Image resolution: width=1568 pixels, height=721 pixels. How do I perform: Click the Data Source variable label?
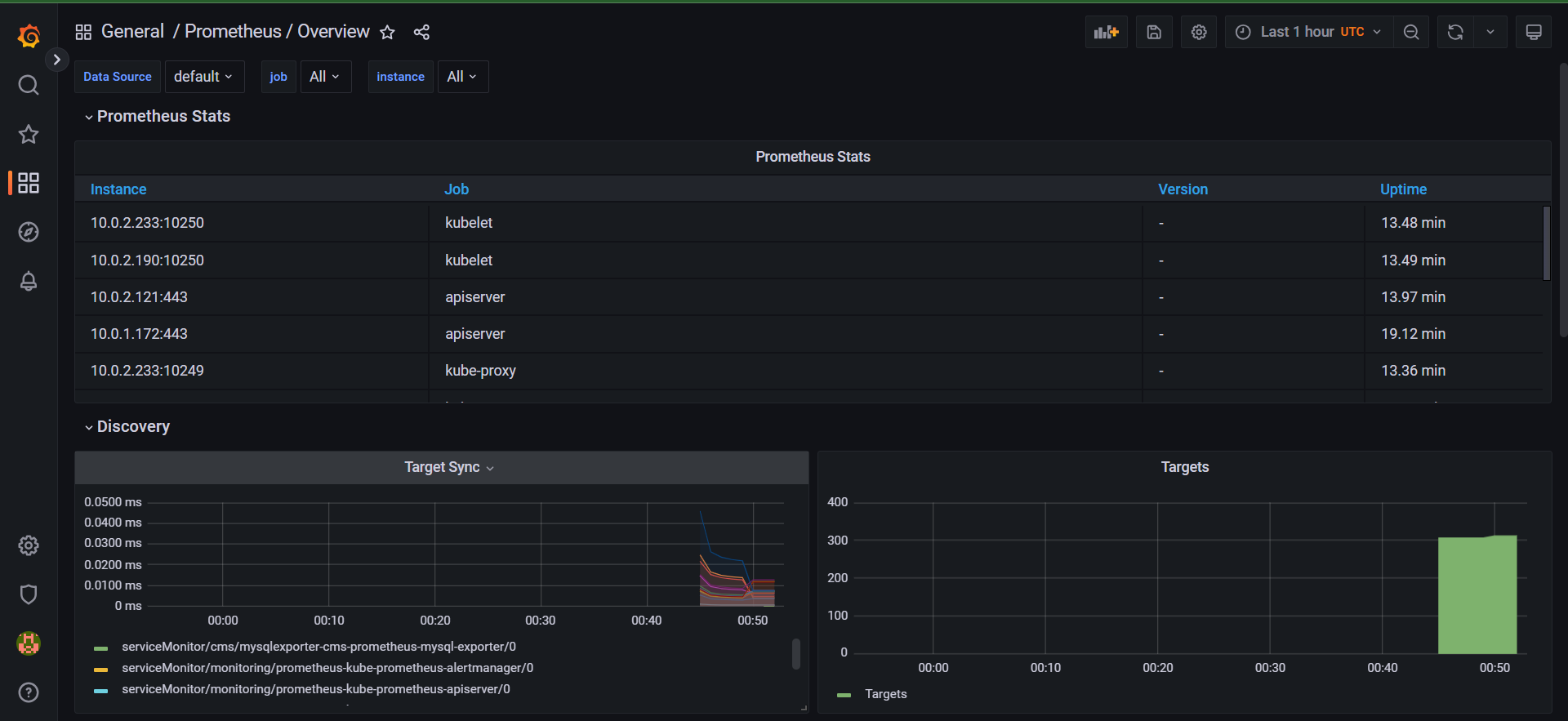118,77
